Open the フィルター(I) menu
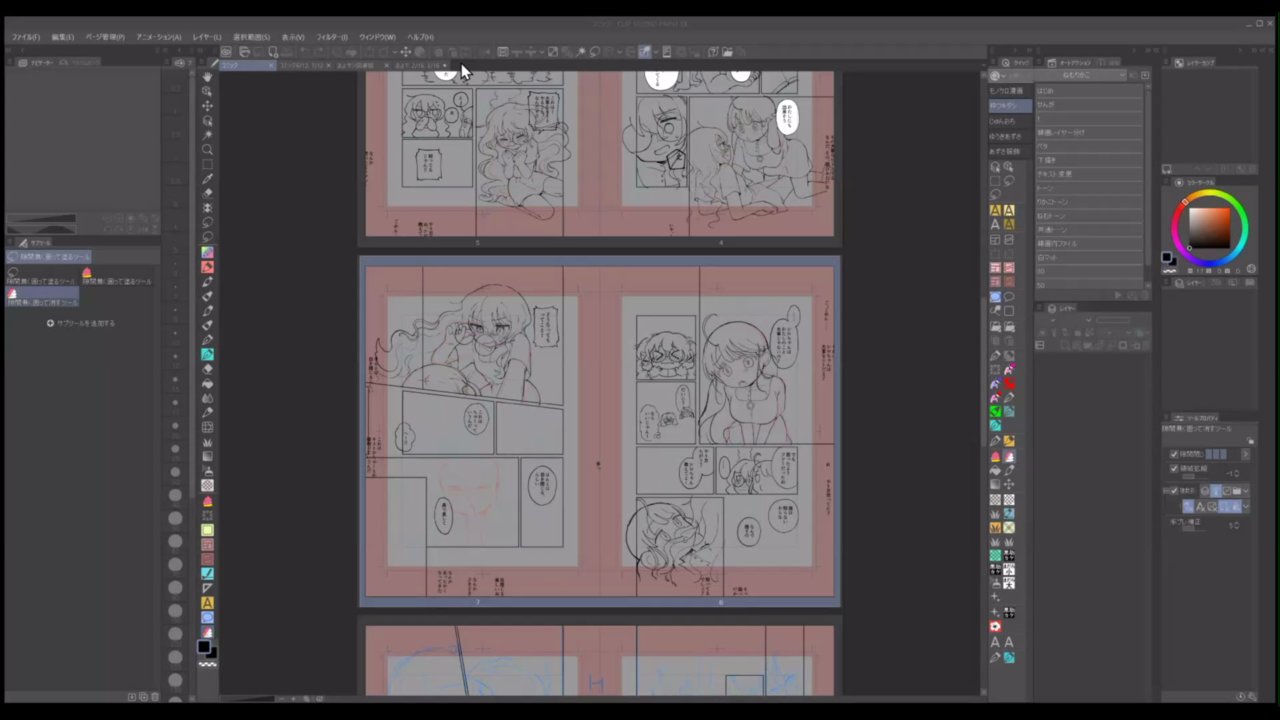1280x720 pixels. [332, 37]
